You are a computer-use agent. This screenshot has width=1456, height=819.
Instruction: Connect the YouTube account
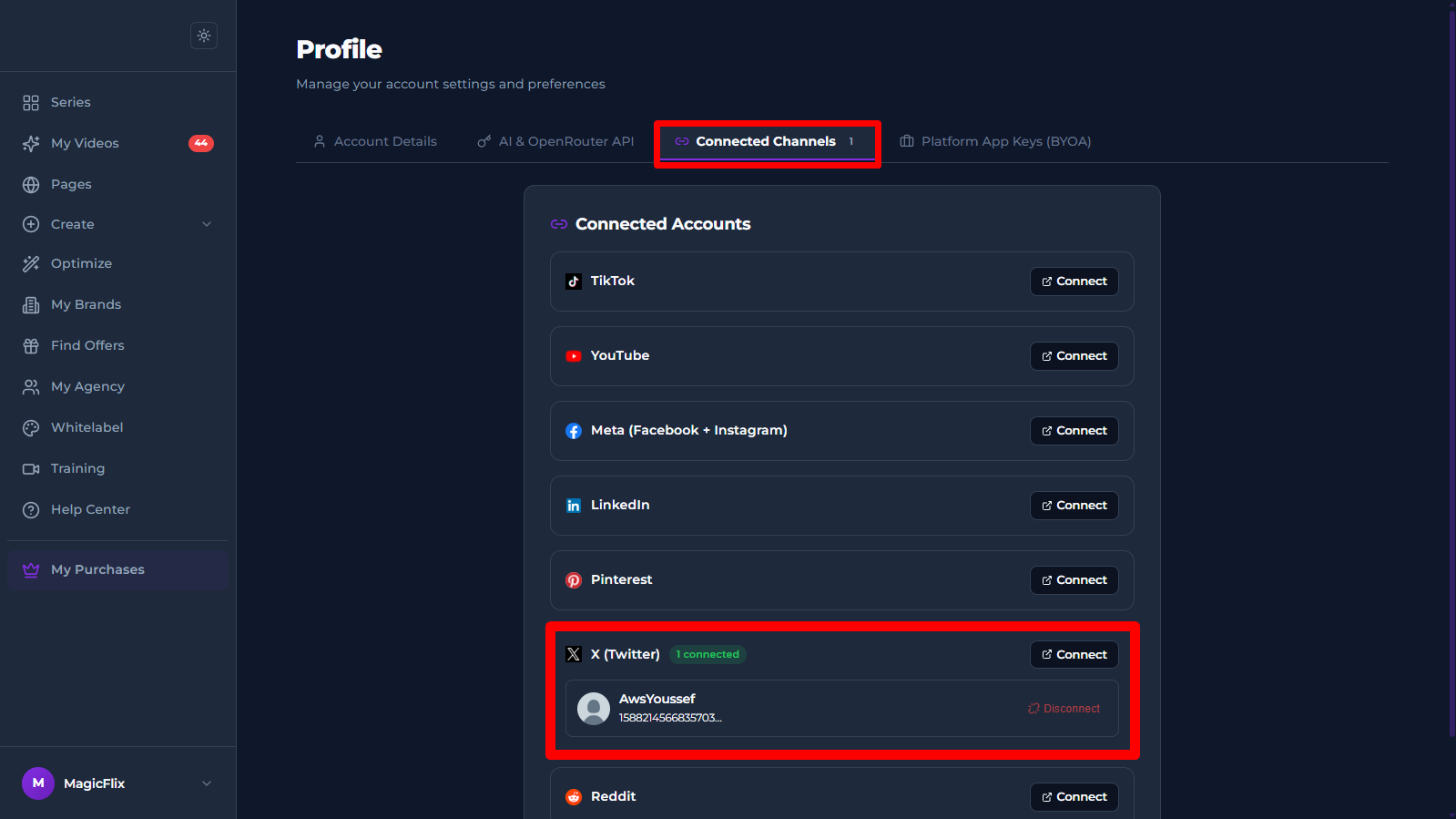(1074, 356)
